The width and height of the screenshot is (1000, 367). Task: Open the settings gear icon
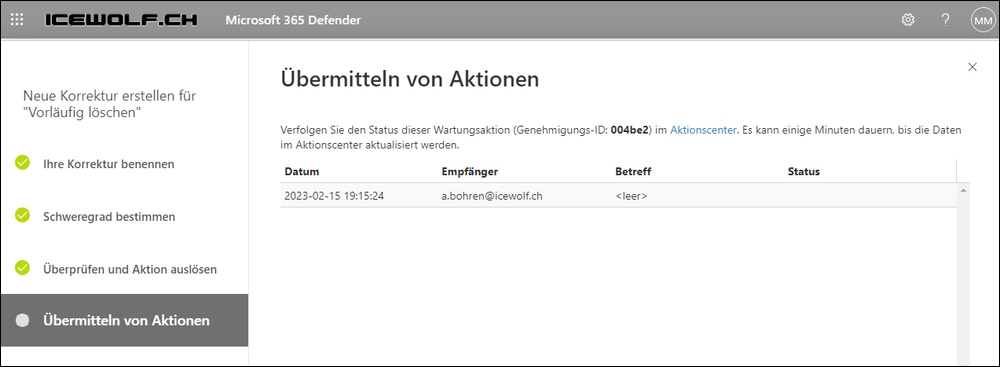click(x=908, y=20)
